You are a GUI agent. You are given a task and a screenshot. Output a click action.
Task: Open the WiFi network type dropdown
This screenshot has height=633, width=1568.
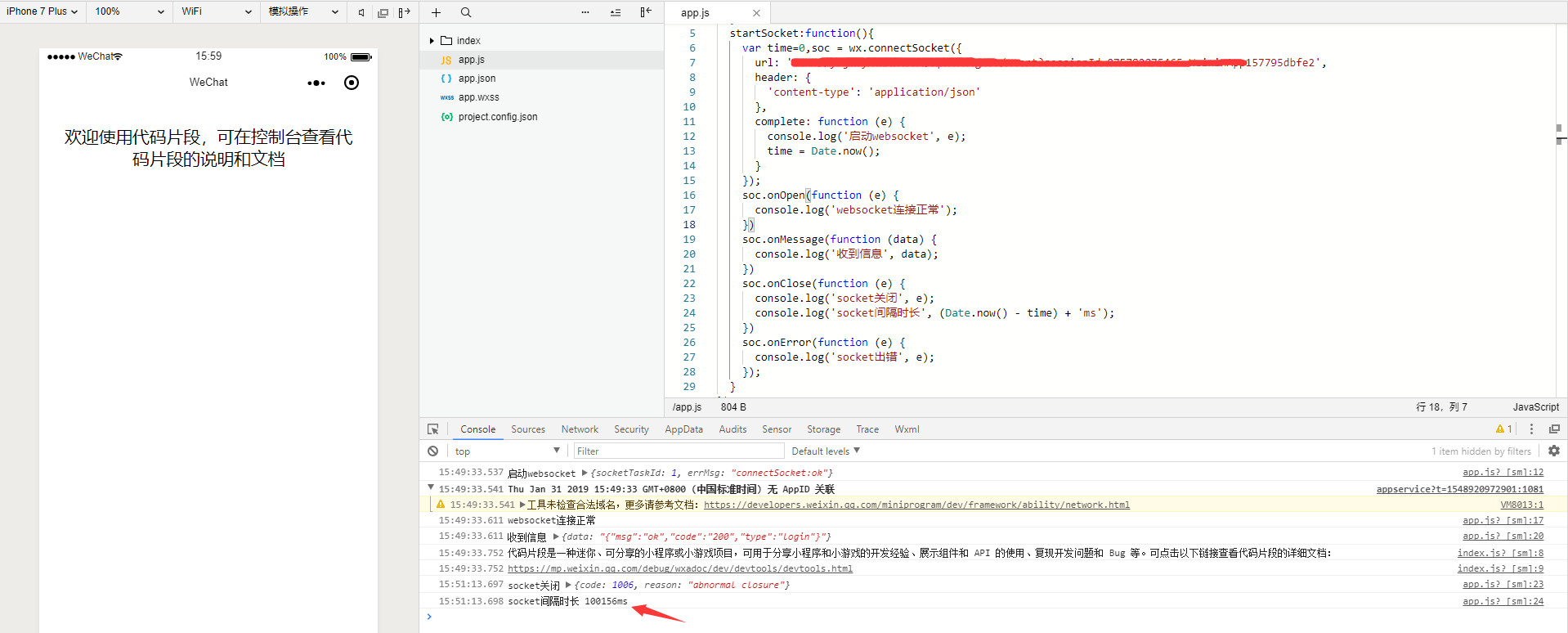tap(216, 11)
